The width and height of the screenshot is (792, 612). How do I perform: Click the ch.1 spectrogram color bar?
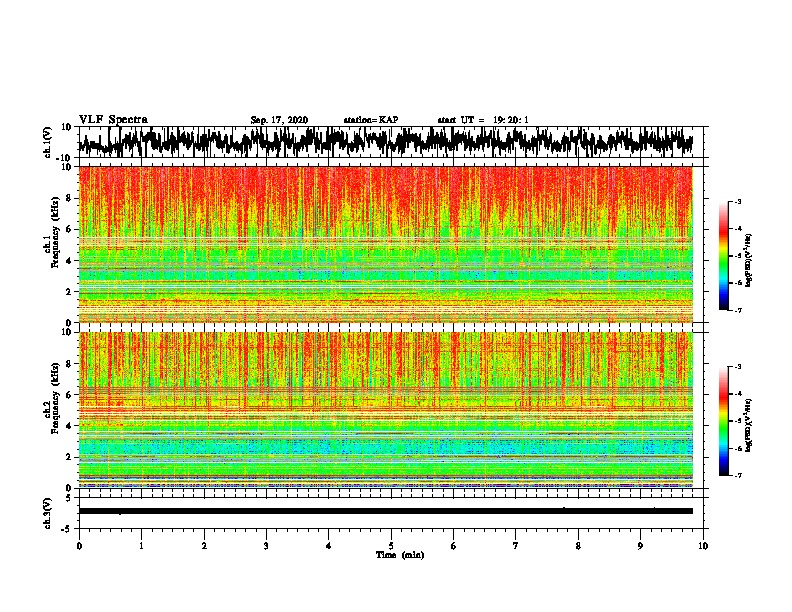[723, 256]
